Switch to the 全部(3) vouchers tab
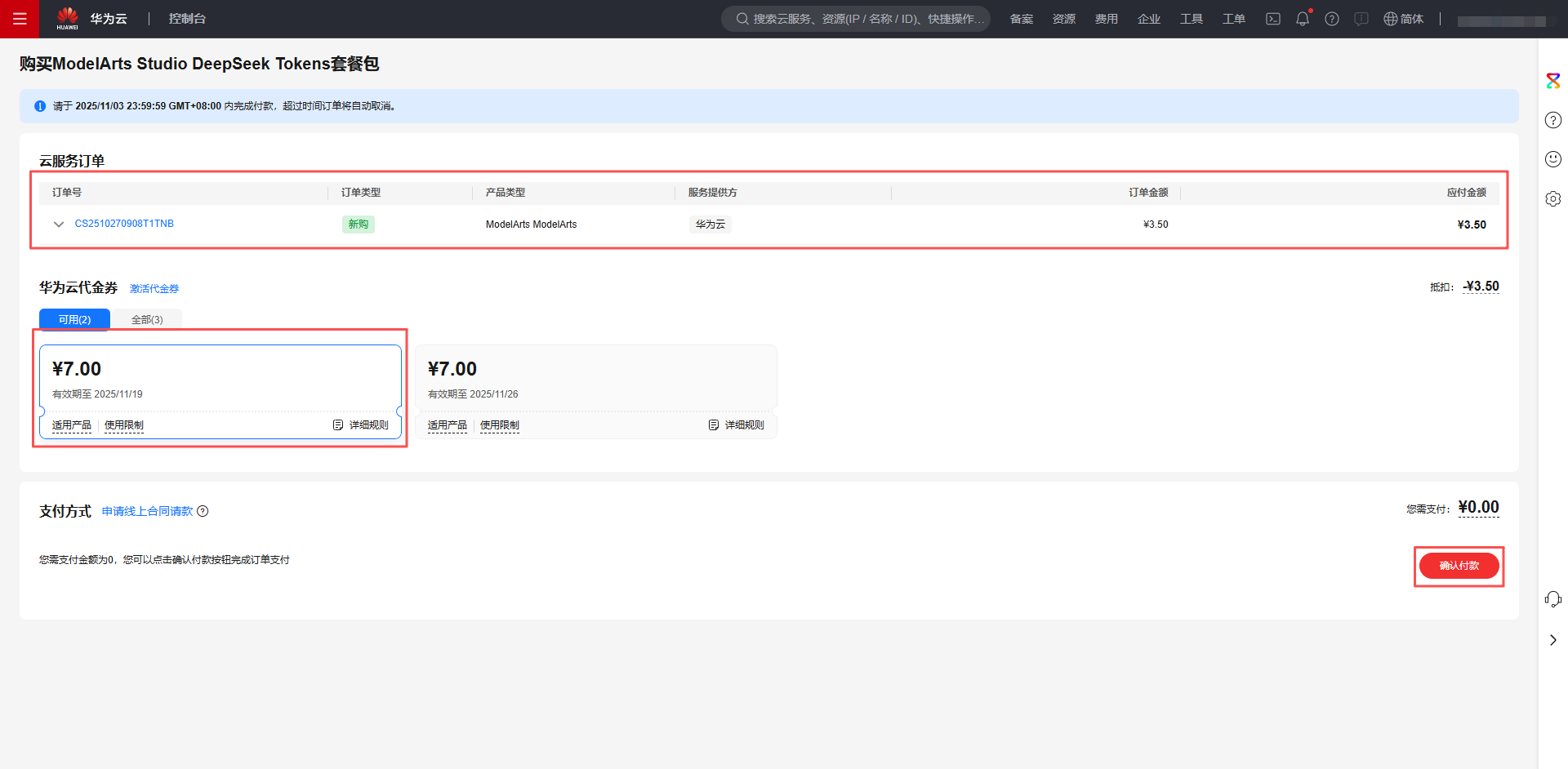Viewport: 1568px width, 769px height. click(x=147, y=319)
